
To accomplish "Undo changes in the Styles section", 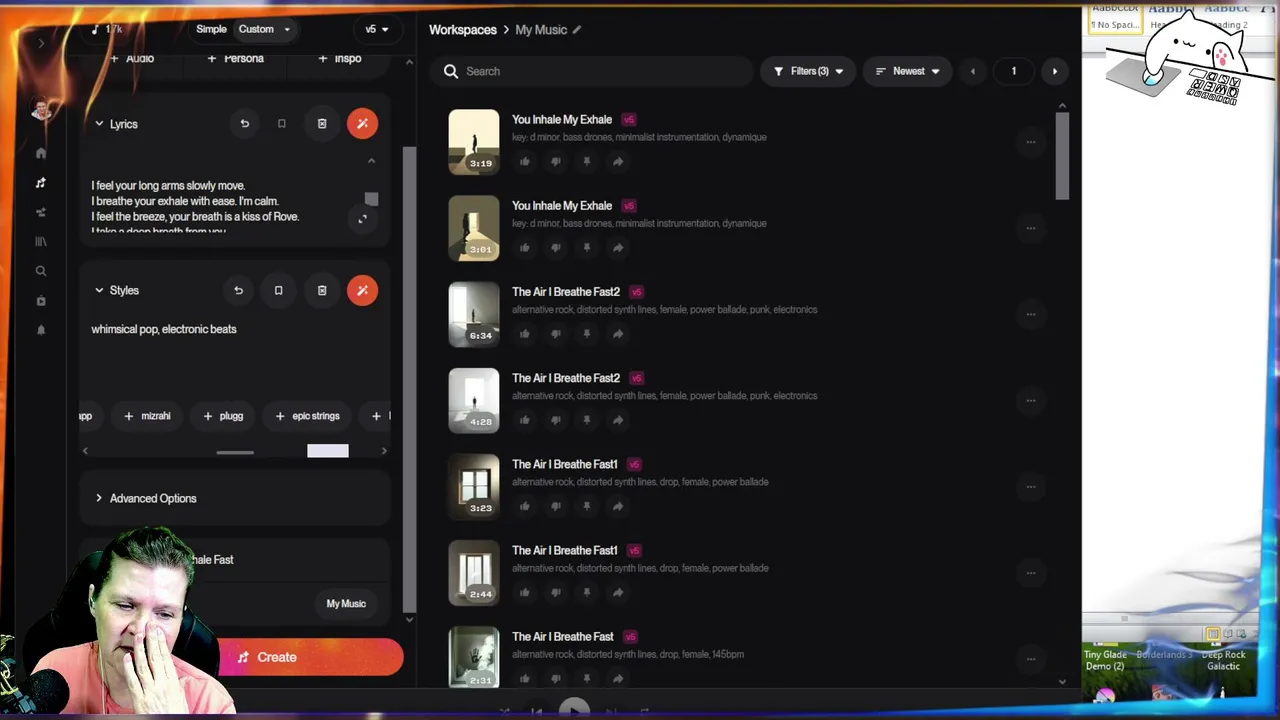I will tap(238, 290).
